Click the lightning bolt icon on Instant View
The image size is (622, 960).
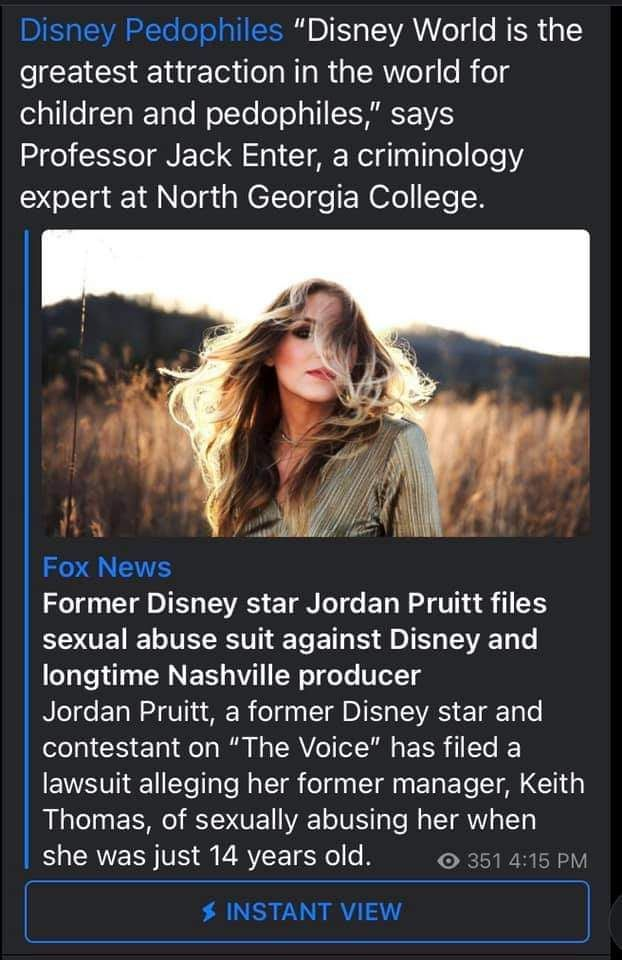coord(211,911)
